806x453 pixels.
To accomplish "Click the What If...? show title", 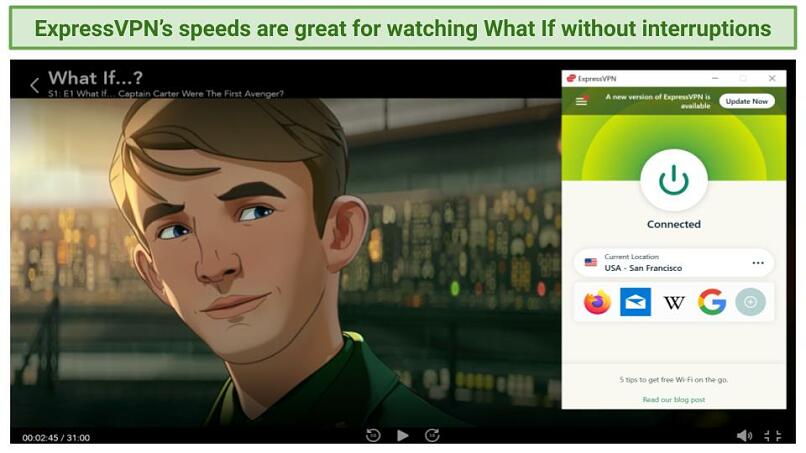I will [x=95, y=78].
